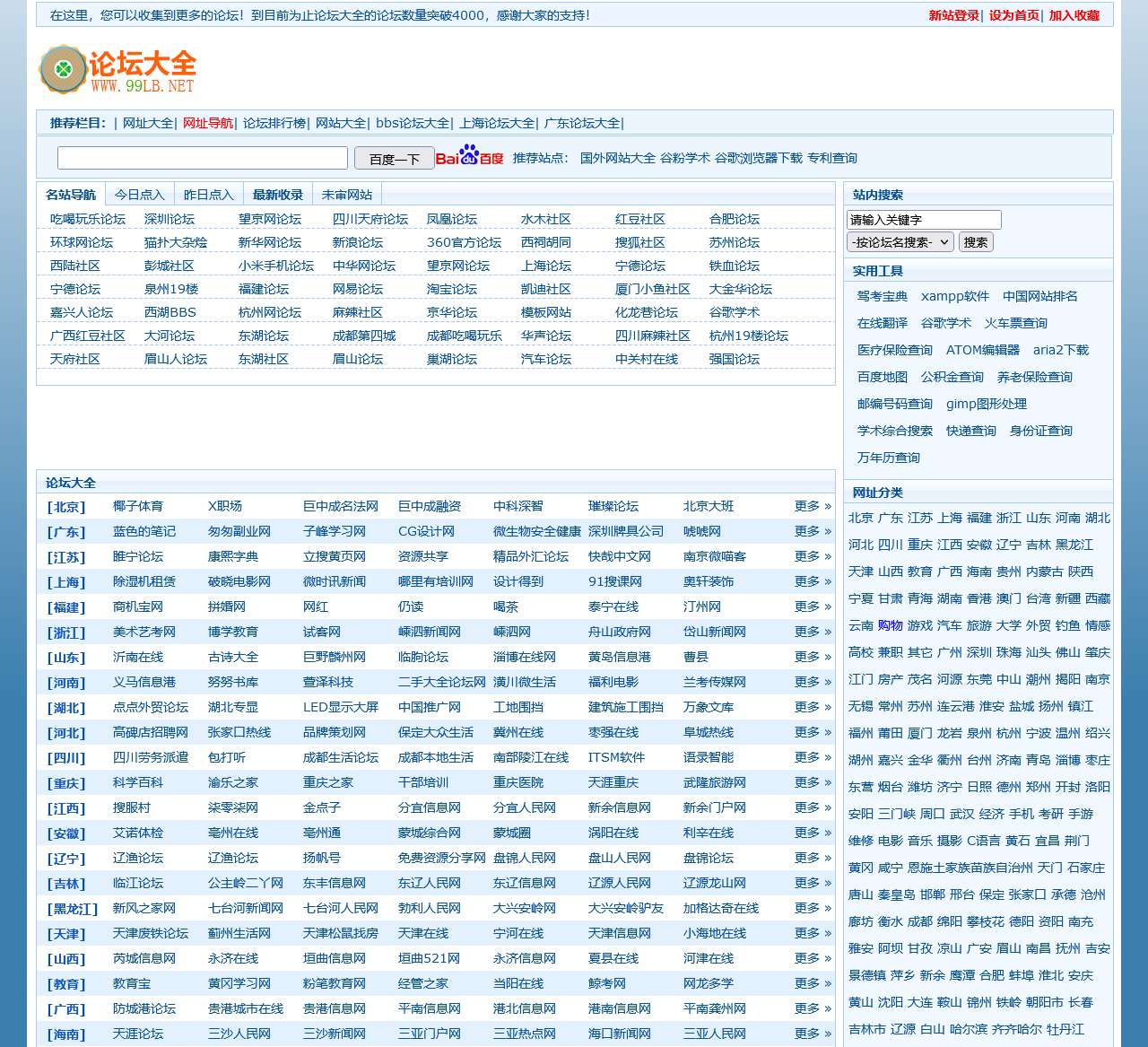
Task: Focus the 请输入关键字 search box
Action: pos(923,220)
